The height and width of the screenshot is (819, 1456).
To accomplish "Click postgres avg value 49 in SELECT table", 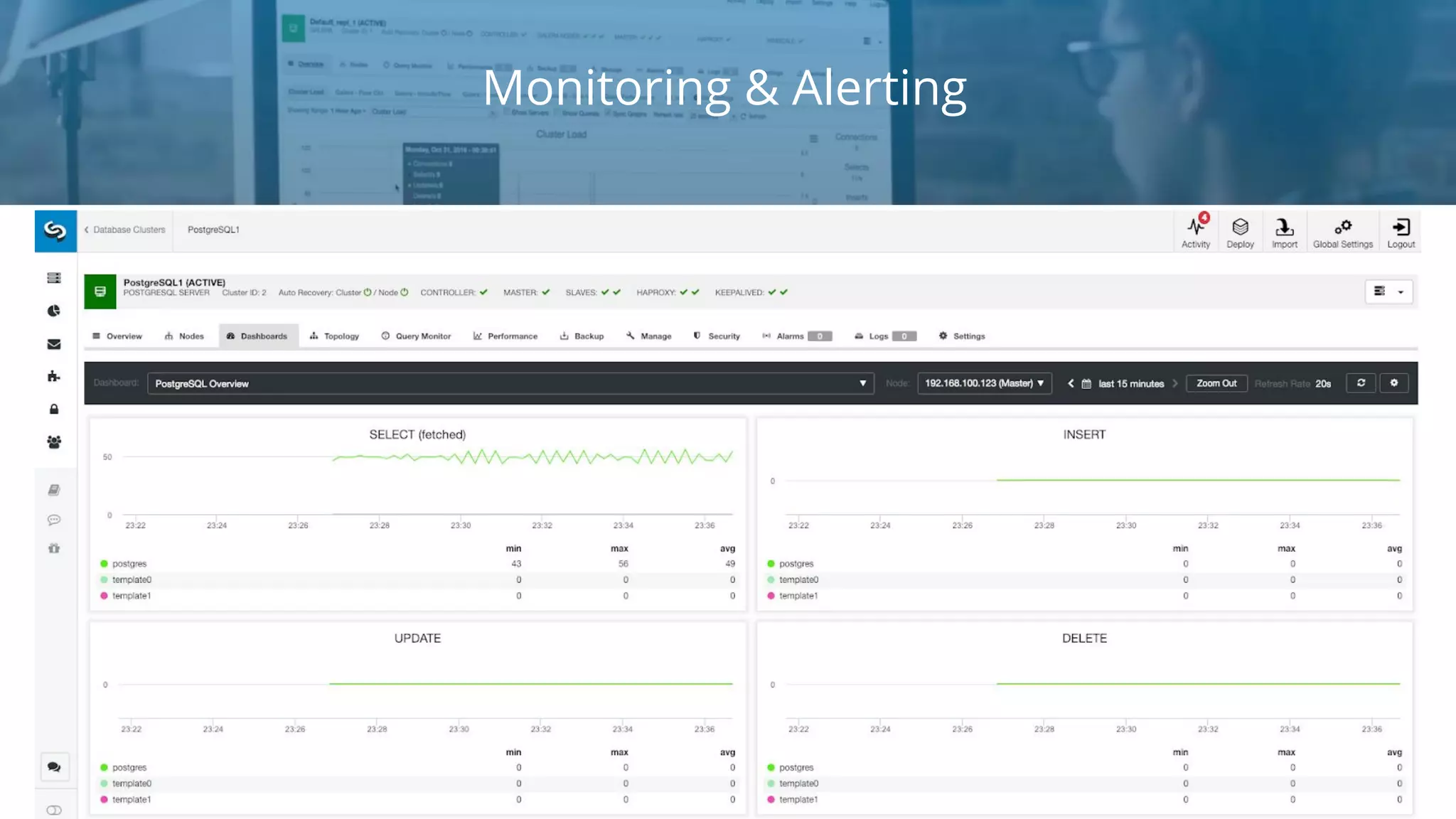I will pos(730,564).
